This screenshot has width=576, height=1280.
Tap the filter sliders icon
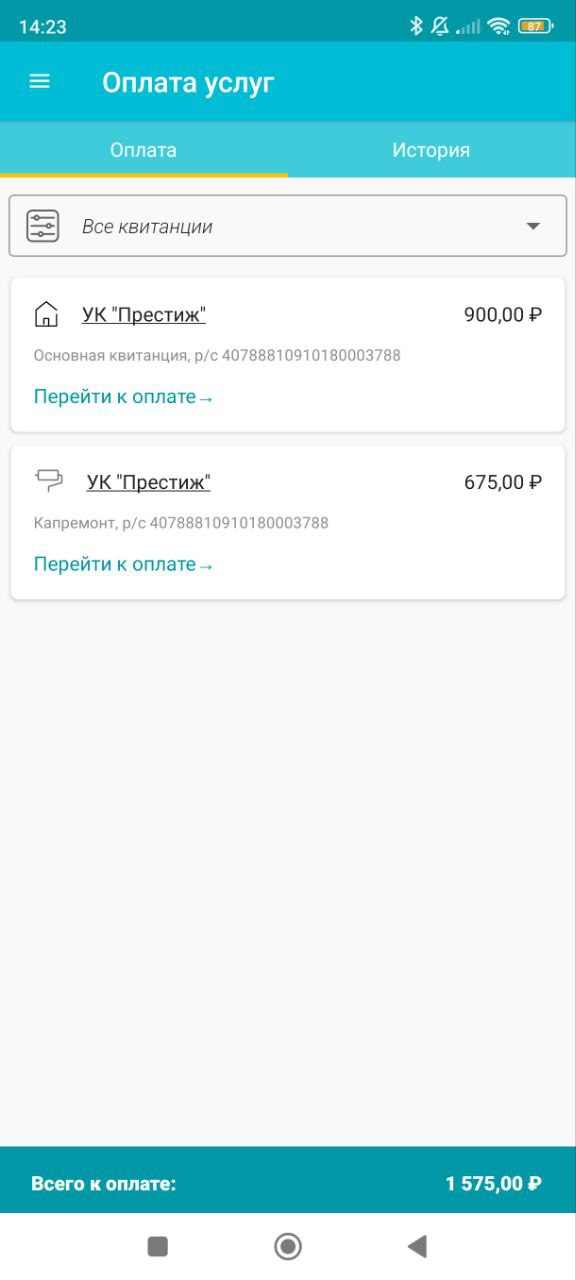[x=43, y=226]
